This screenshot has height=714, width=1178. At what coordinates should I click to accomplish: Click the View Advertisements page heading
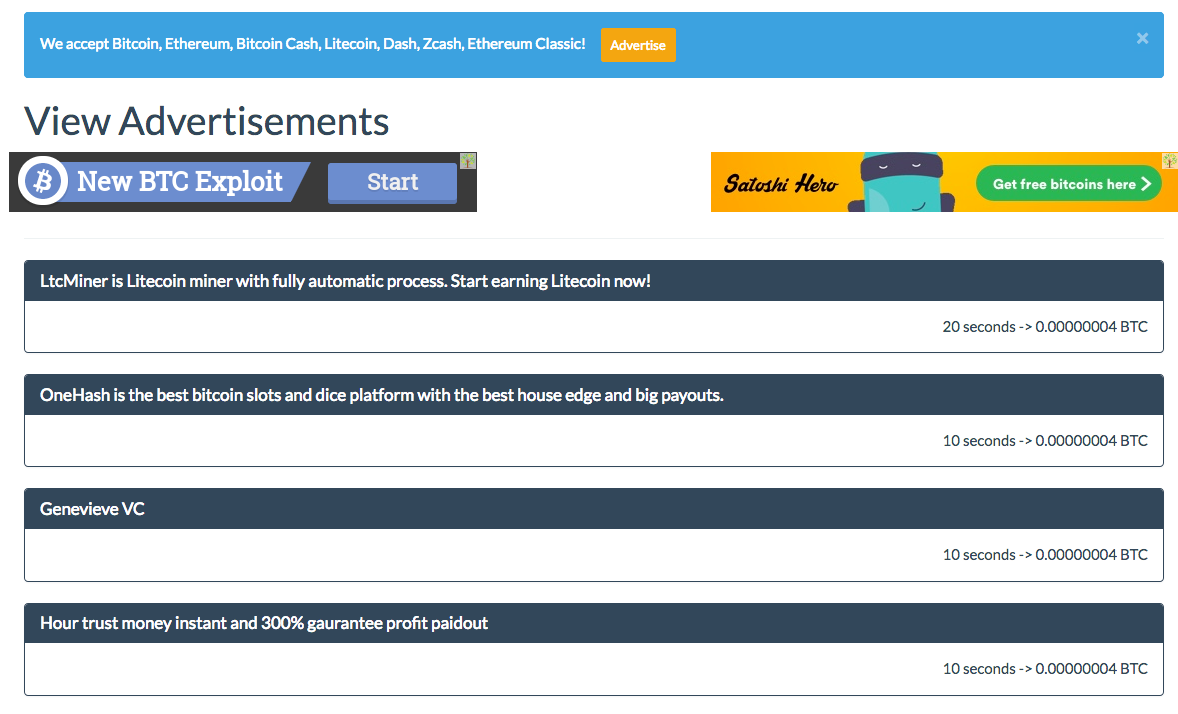(207, 121)
